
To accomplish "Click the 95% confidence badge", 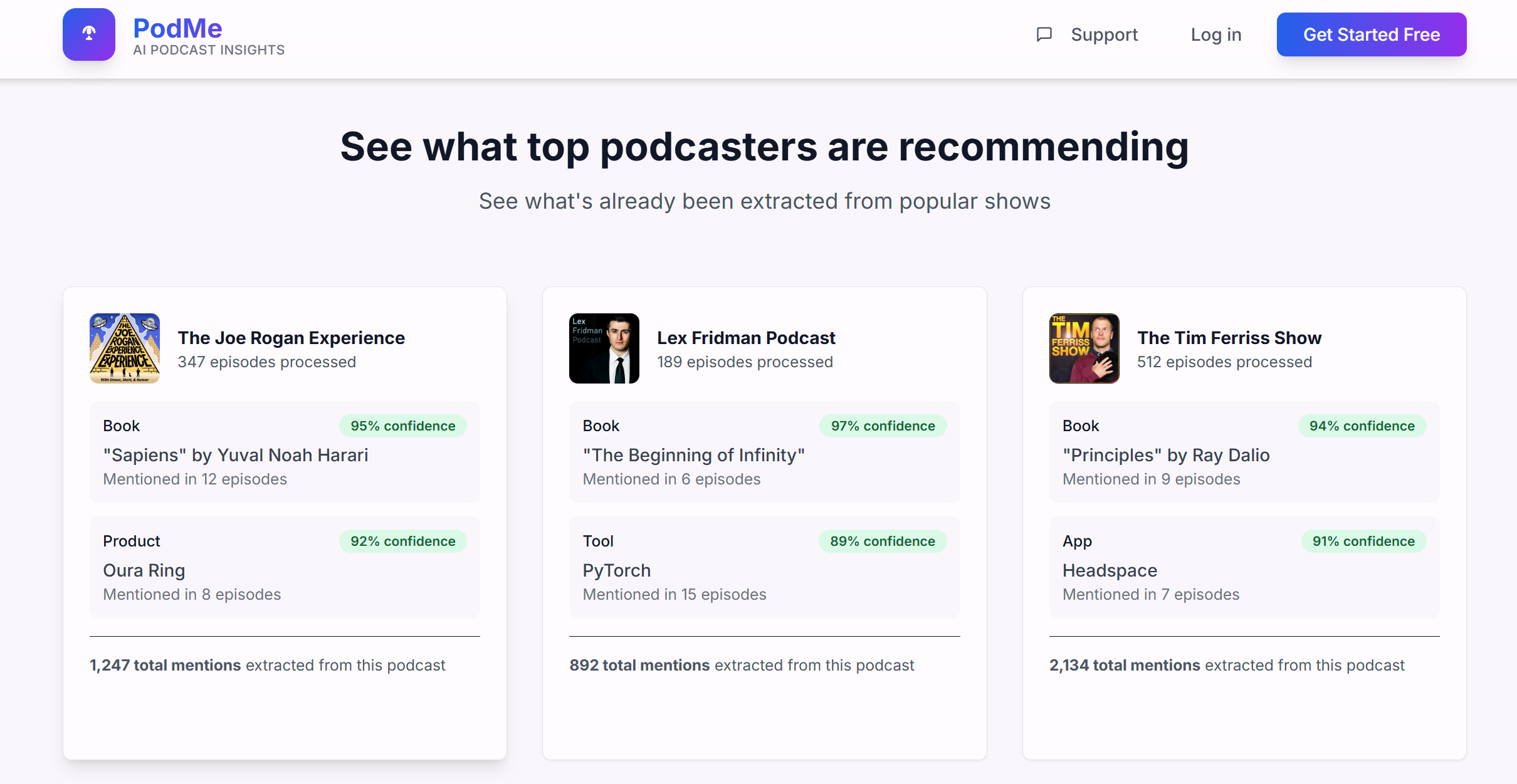I will pyautogui.click(x=402, y=426).
